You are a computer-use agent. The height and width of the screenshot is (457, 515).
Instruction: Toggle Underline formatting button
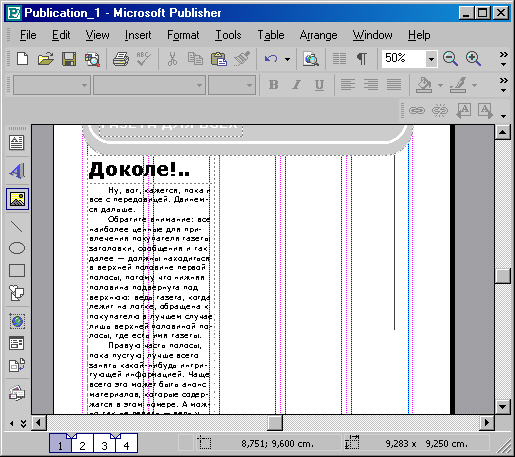(319, 85)
